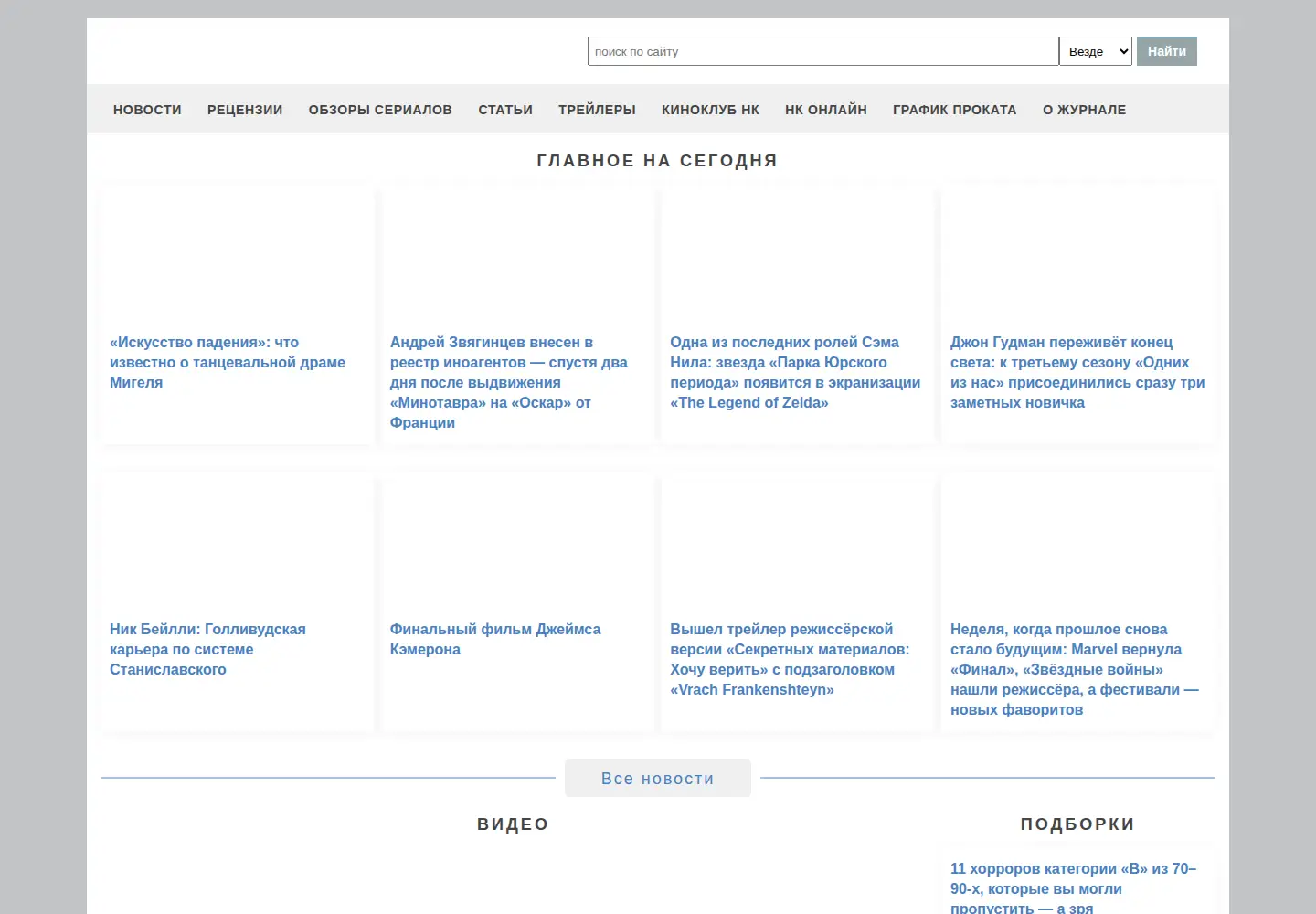This screenshot has width=1316, height=914.
Task: Open the «Секретных материалов» трейлер article
Action: (790, 659)
